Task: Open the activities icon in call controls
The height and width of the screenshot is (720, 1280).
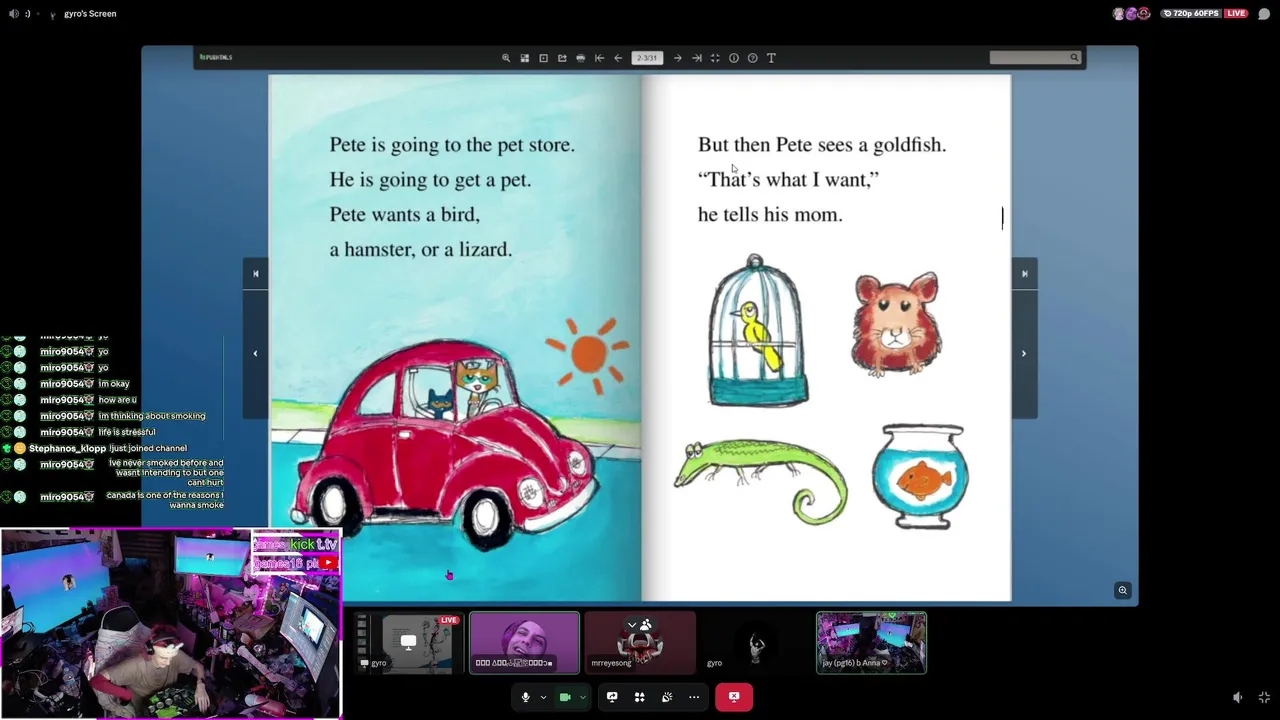Action: coord(640,697)
